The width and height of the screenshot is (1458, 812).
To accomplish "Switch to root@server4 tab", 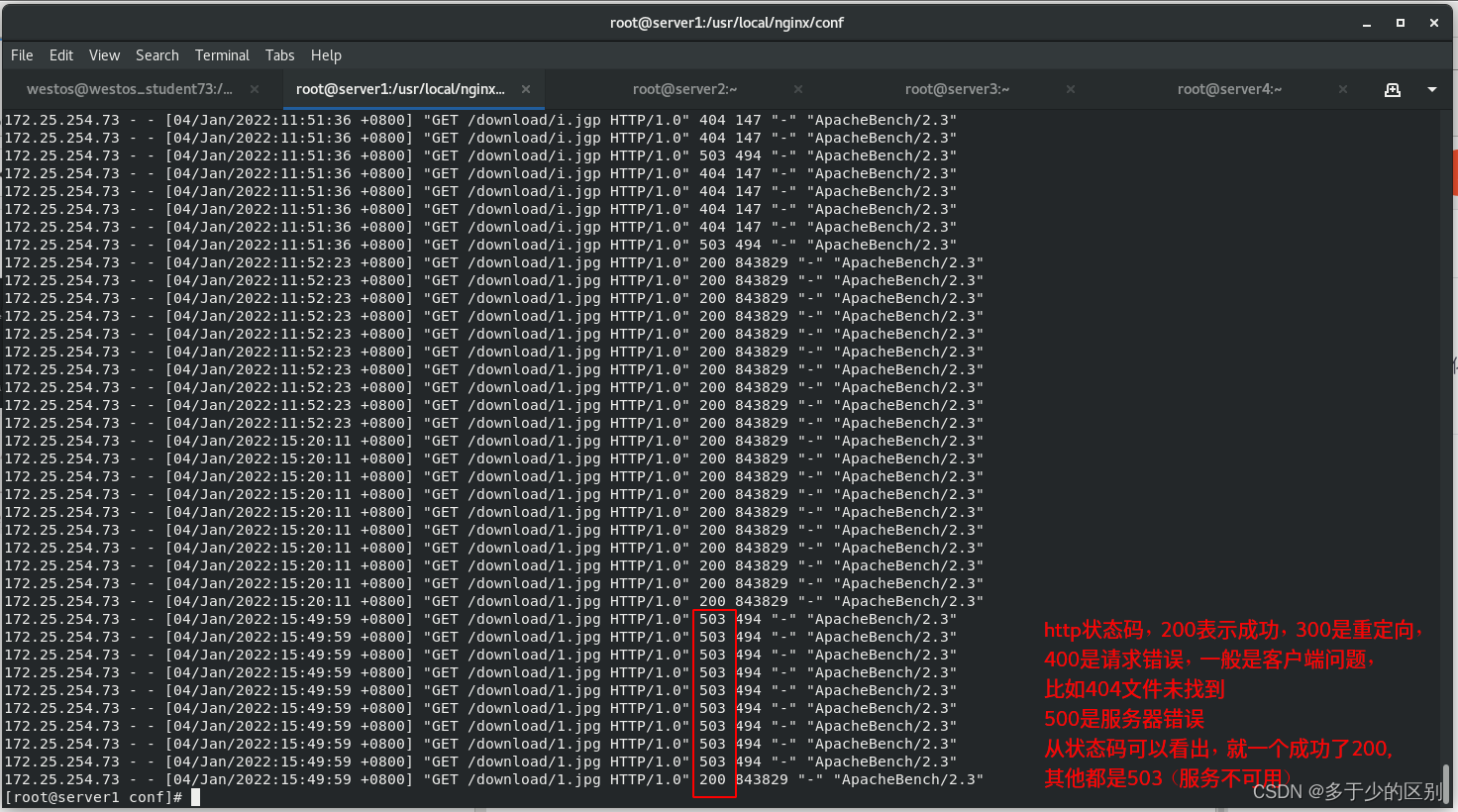I will point(1230,89).
